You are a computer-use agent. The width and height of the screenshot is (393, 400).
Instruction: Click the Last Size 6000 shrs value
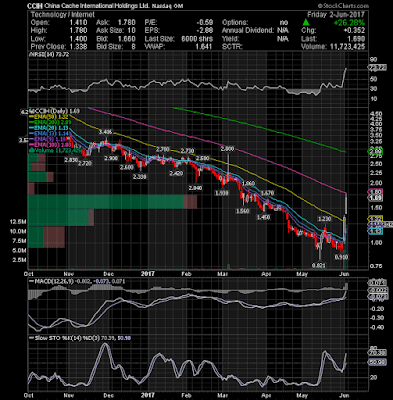pyautogui.click(x=197, y=39)
